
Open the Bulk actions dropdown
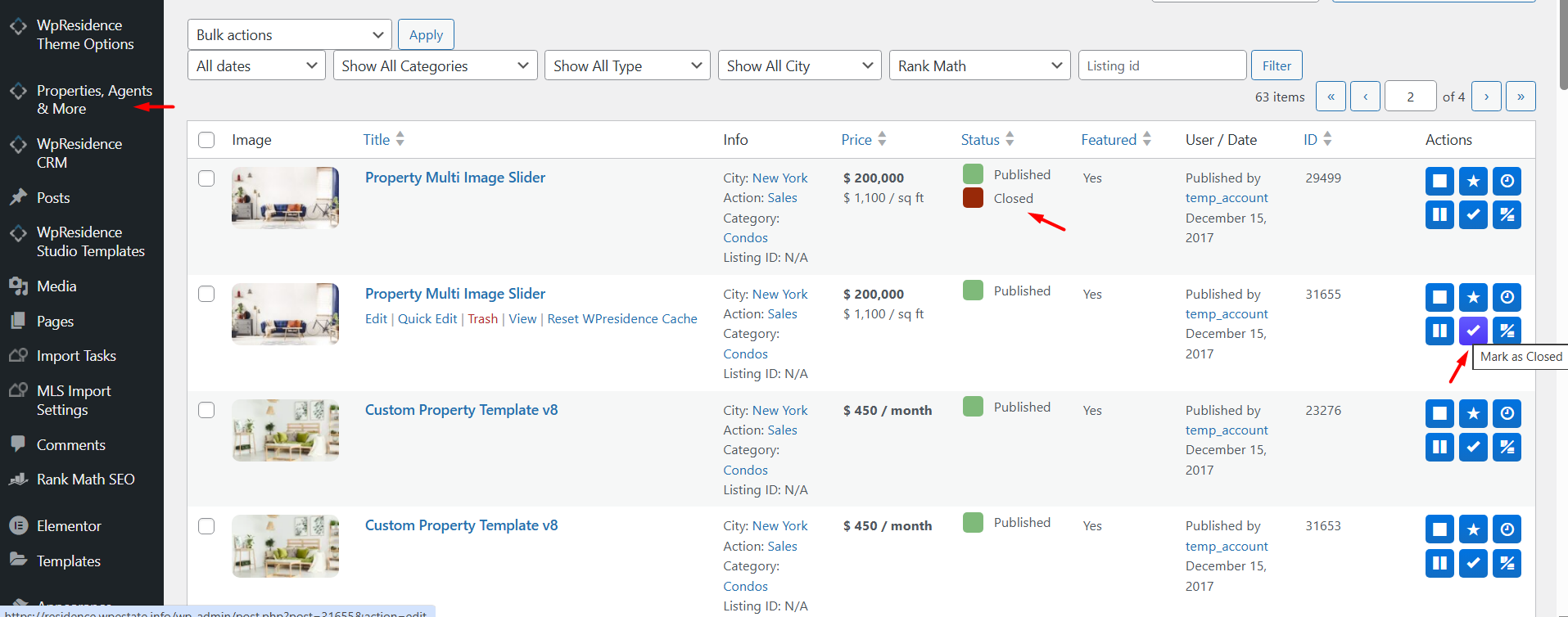pos(289,35)
